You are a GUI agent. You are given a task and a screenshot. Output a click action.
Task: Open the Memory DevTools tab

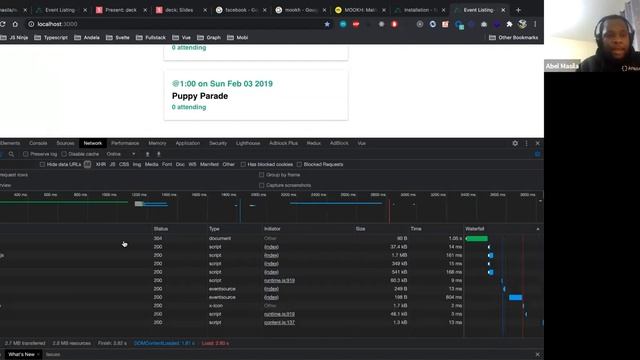click(157, 143)
